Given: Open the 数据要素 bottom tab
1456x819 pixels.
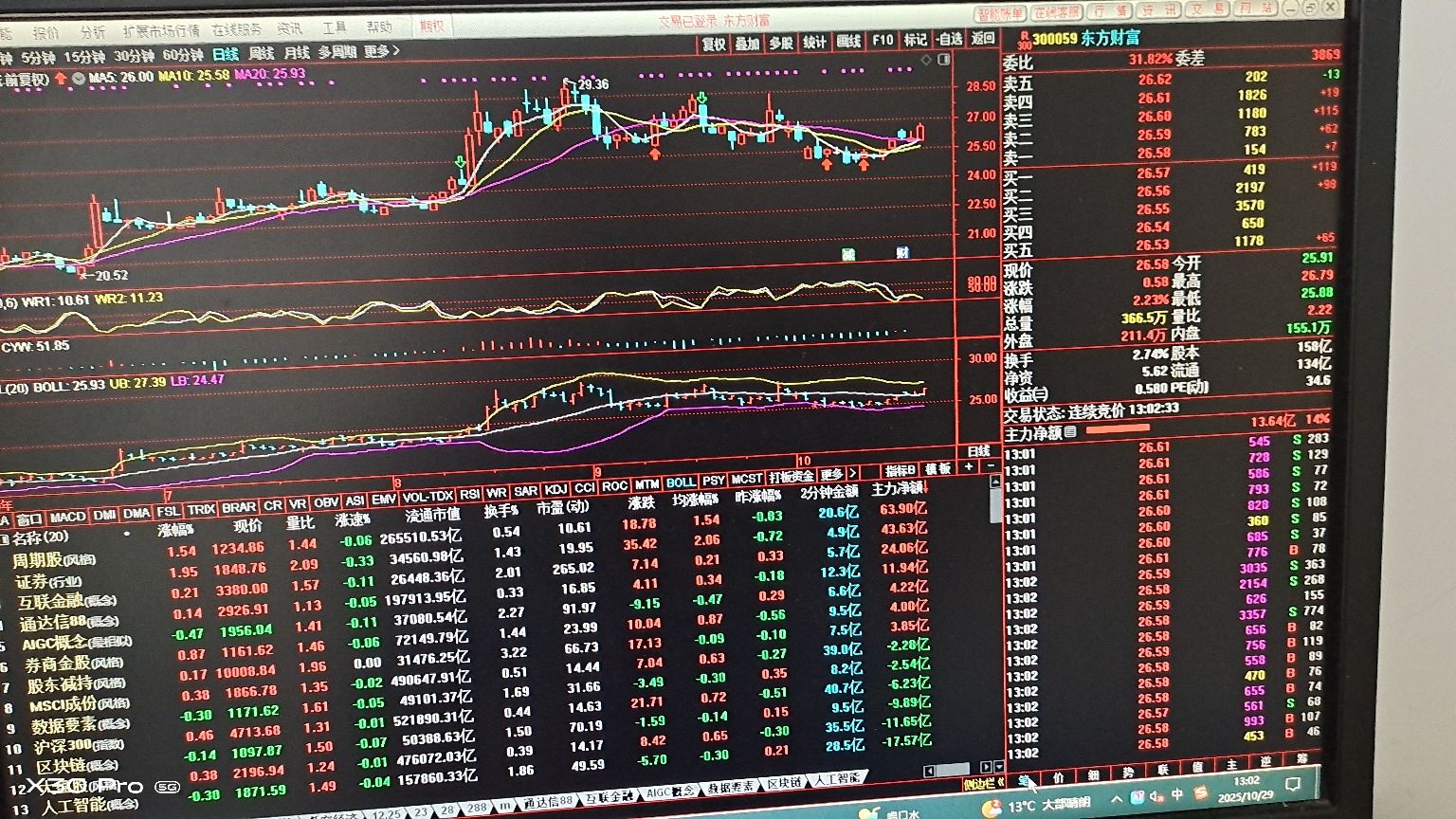Looking at the screenshot, I should [x=731, y=788].
